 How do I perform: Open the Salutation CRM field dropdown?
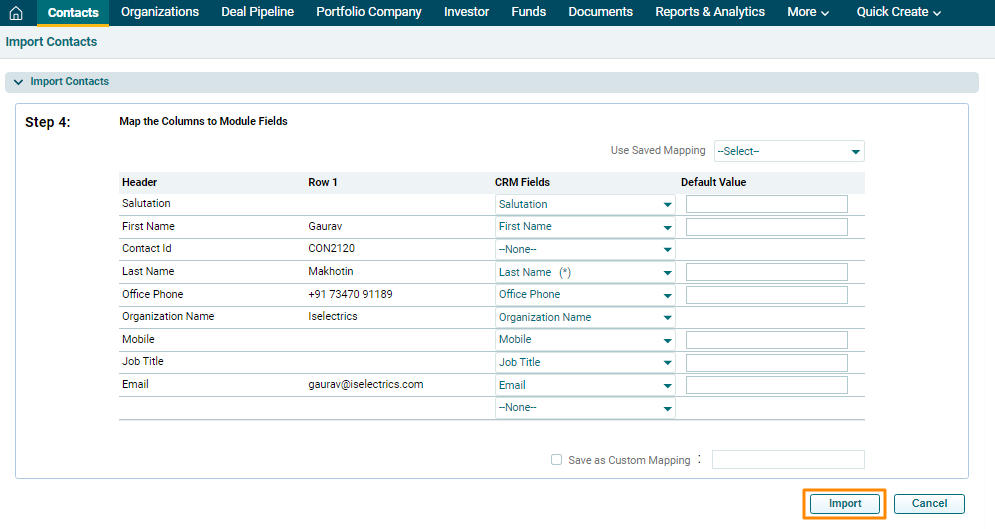585,204
